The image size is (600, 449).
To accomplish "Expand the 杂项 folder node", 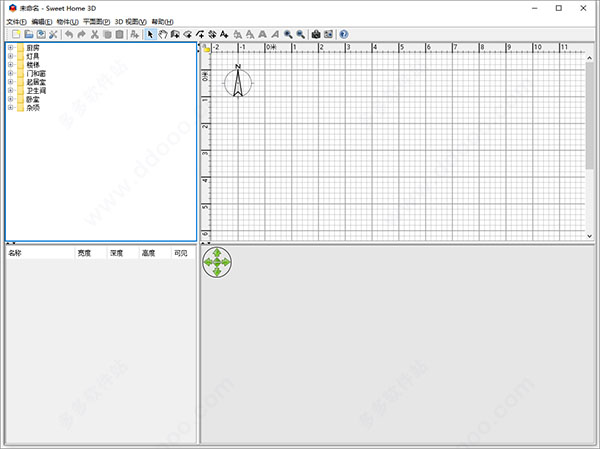I will click(x=10, y=108).
